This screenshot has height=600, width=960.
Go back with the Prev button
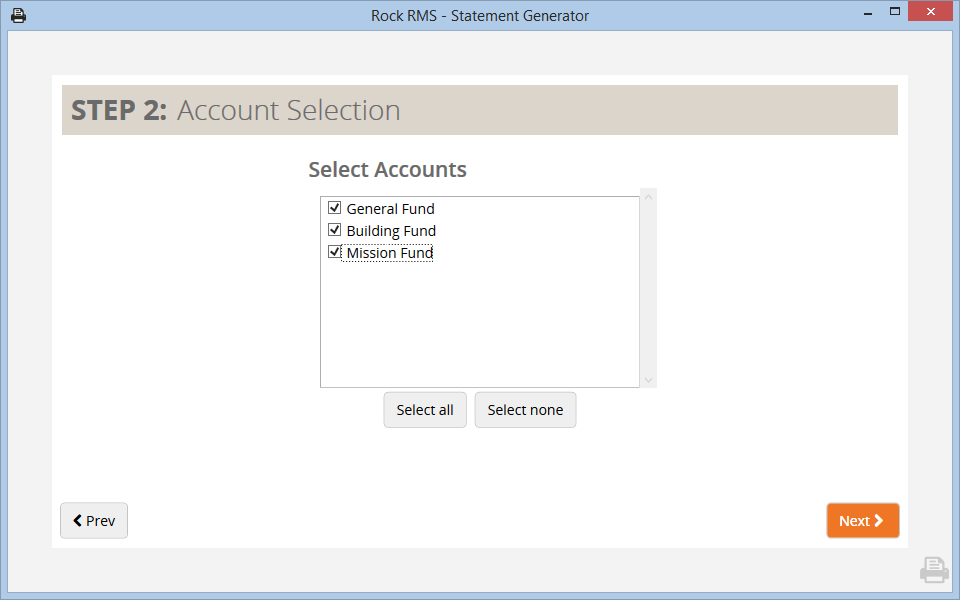click(94, 521)
